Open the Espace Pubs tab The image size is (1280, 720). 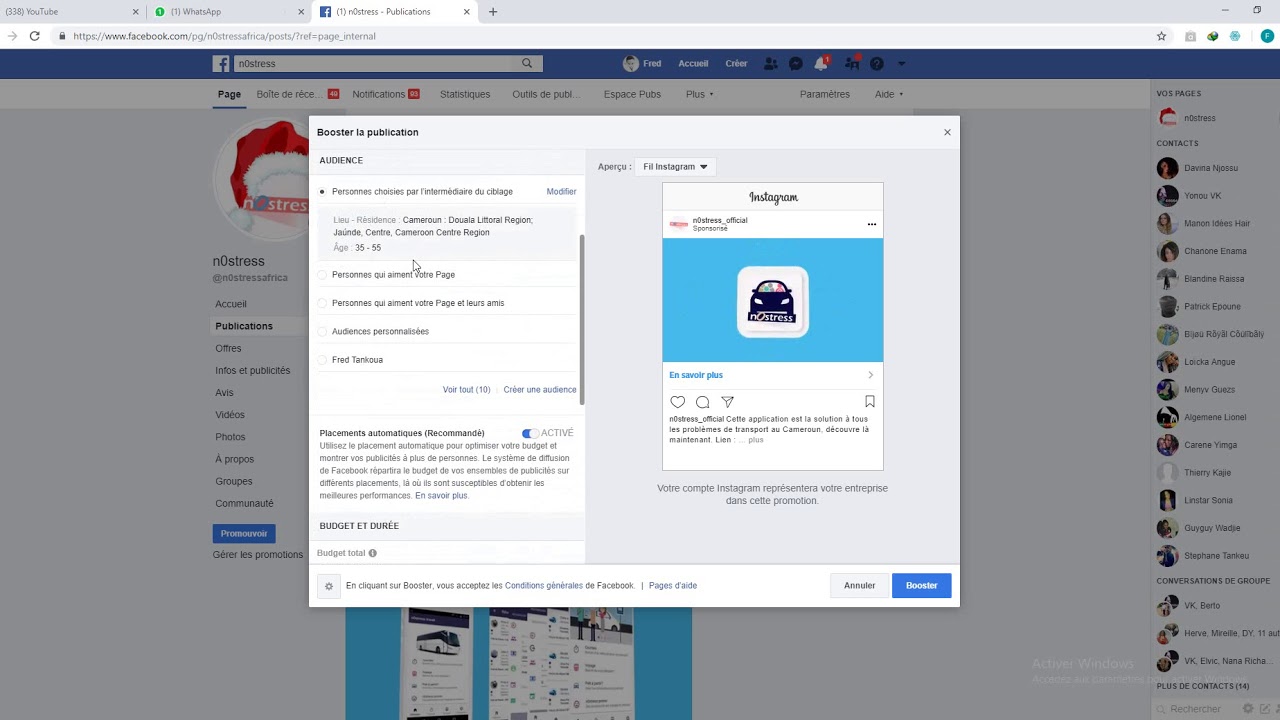[x=632, y=94]
